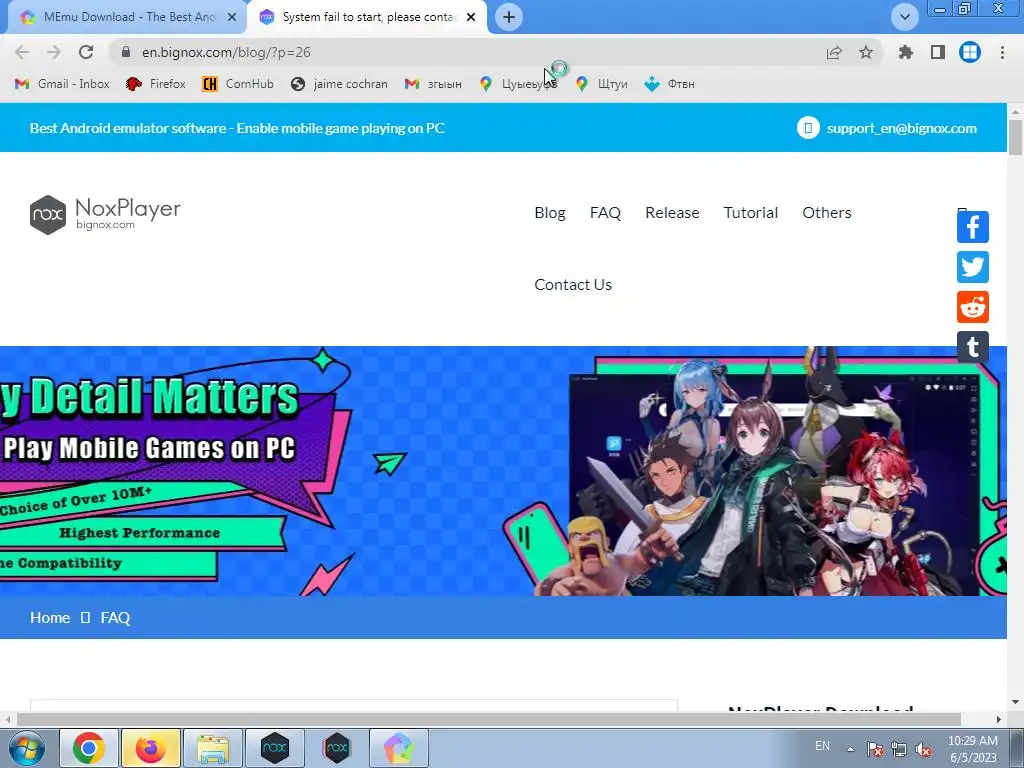Image resolution: width=1024 pixels, height=768 pixels.
Task: Open the FAQ navigation item
Action: tap(605, 213)
